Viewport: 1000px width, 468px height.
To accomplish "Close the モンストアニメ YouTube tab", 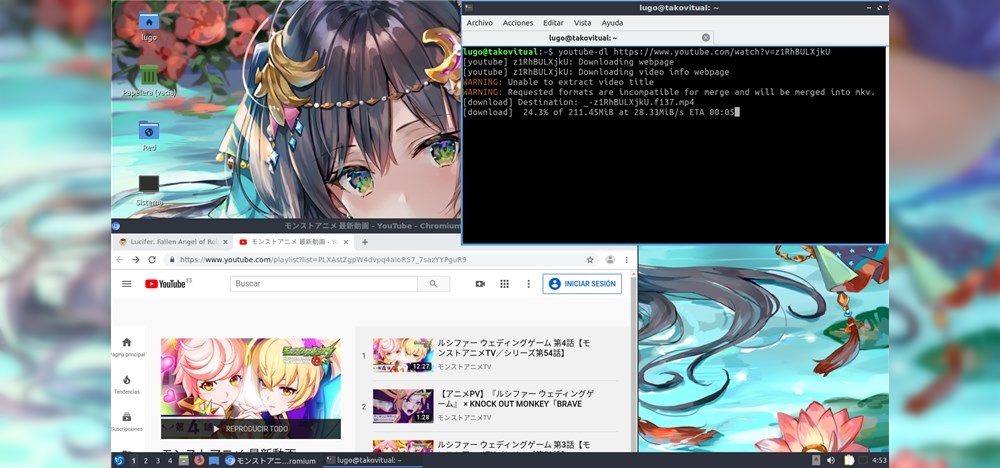I will pos(346,242).
